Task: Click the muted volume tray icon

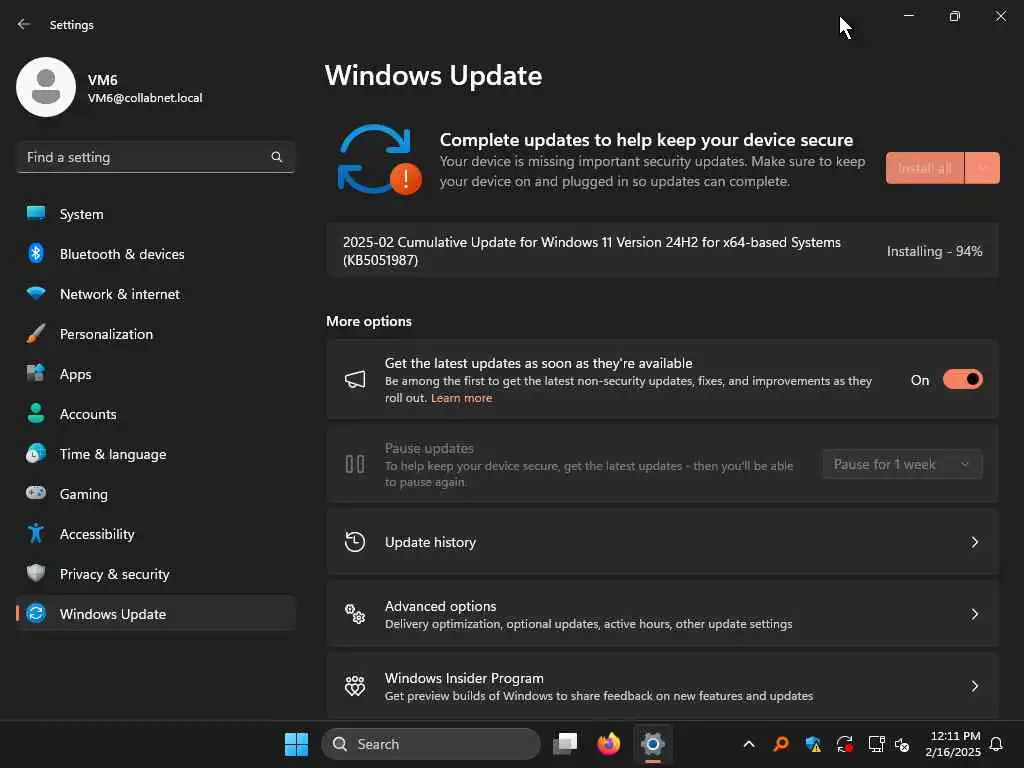Action: (x=902, y=744)
